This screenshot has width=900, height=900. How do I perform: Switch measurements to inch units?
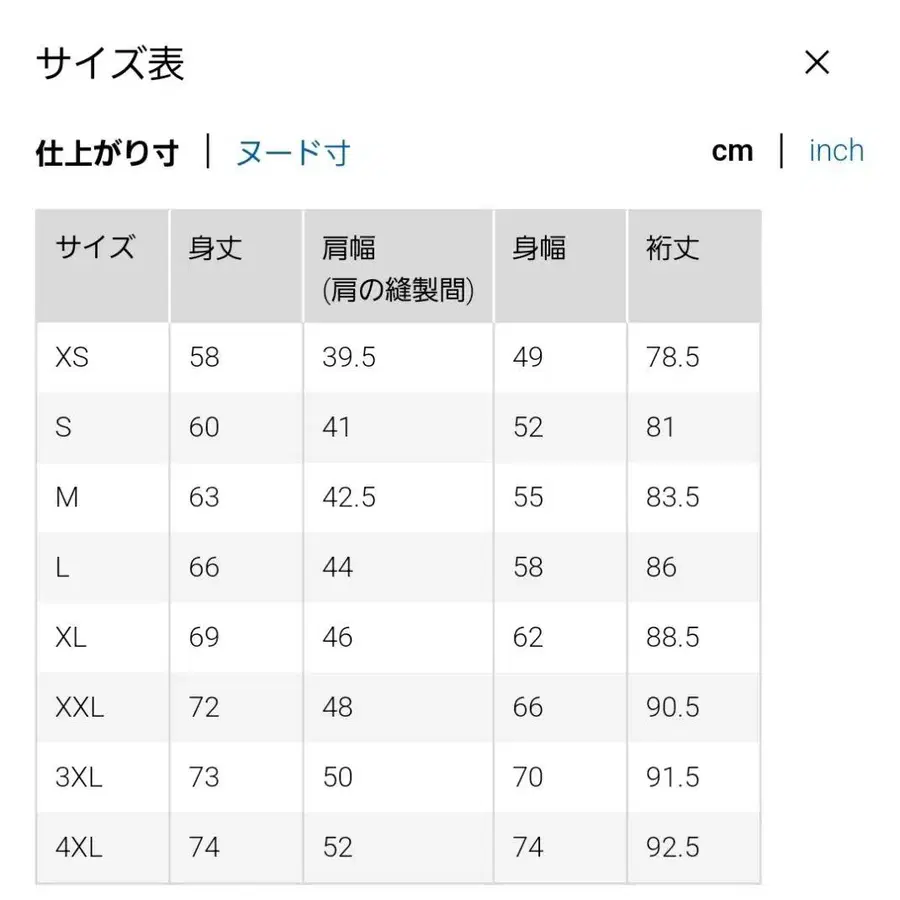836,150
